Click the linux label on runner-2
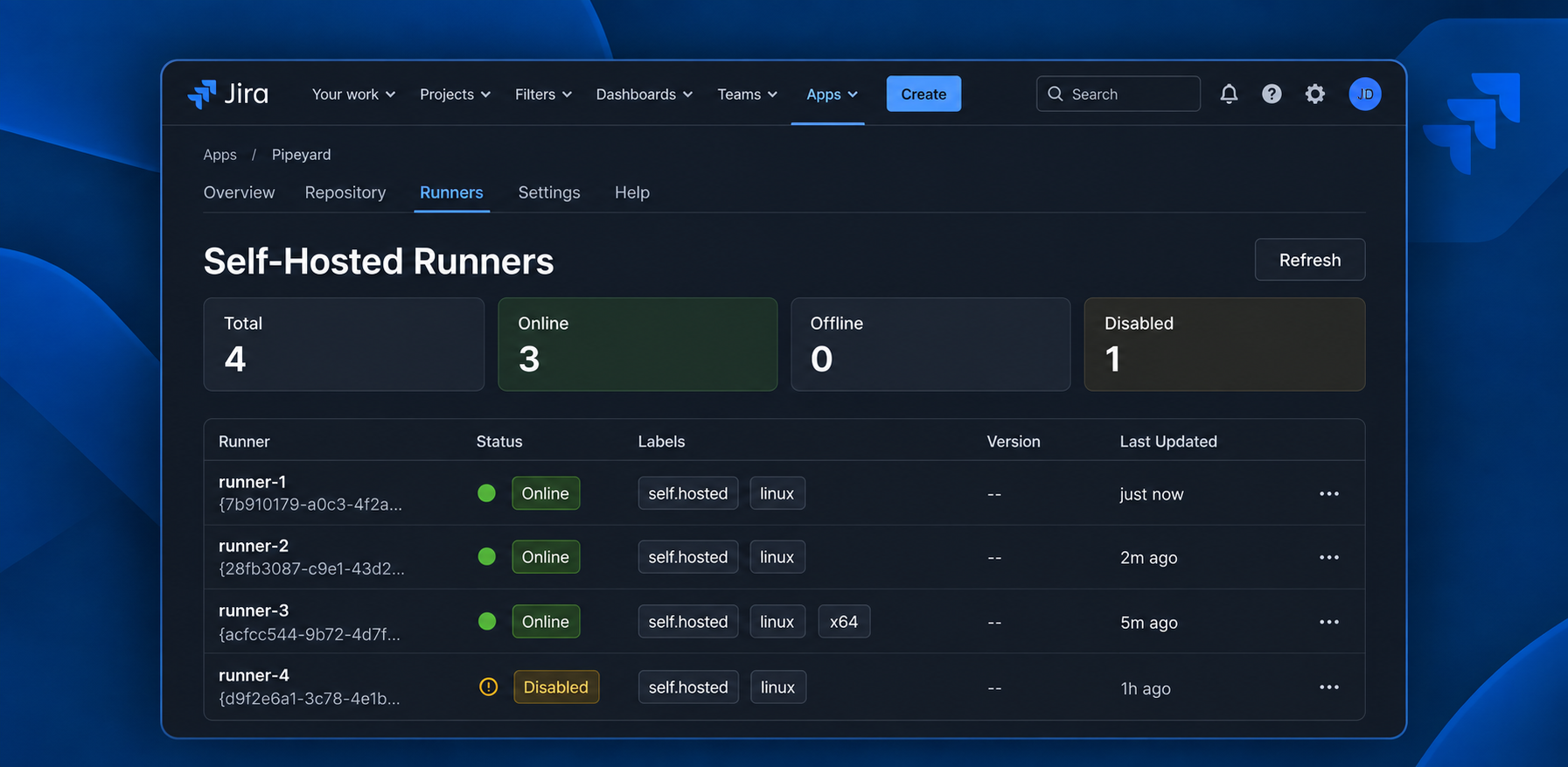Screen dimensions: 1568x767 [x=777, y=557]
